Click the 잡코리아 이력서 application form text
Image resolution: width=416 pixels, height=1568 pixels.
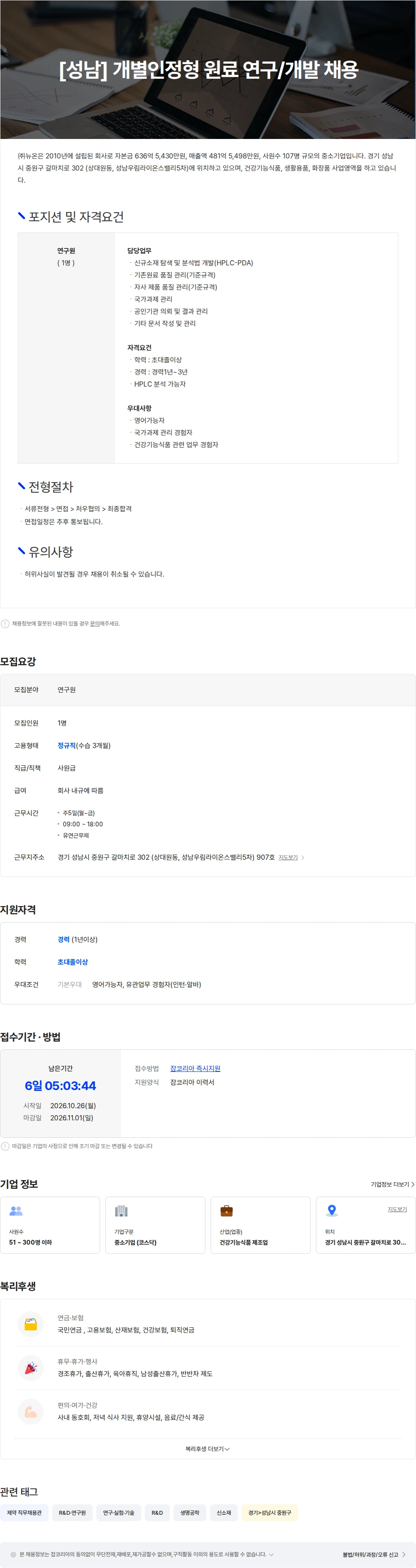coord(192,1082)
